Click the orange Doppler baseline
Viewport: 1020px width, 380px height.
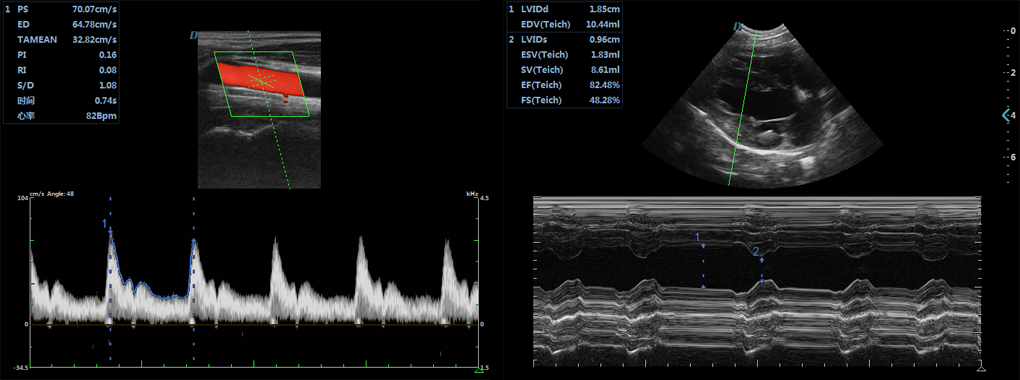(254, 324)
